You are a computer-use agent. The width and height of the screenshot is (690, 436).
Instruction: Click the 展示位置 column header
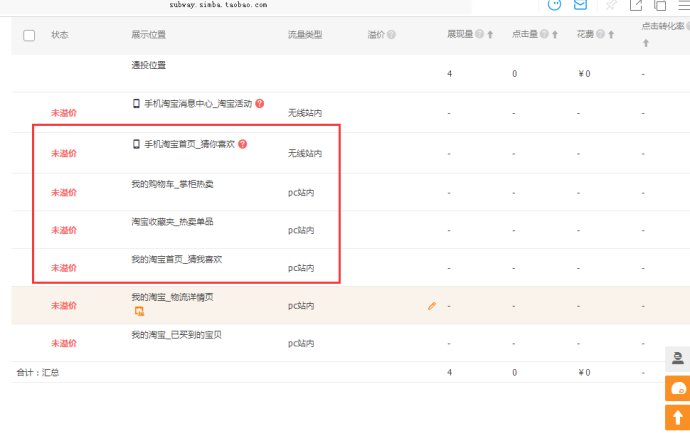pyautogui.click(x=149, y=35)
